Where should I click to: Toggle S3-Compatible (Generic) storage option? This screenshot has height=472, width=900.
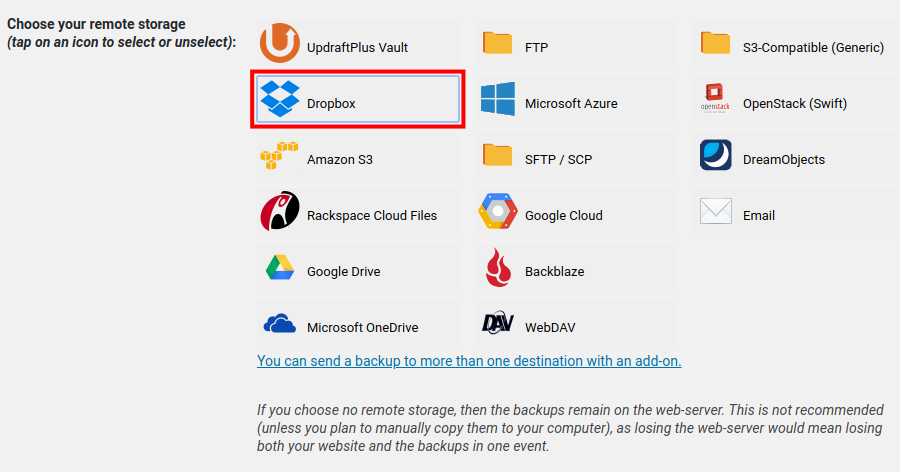812,47
